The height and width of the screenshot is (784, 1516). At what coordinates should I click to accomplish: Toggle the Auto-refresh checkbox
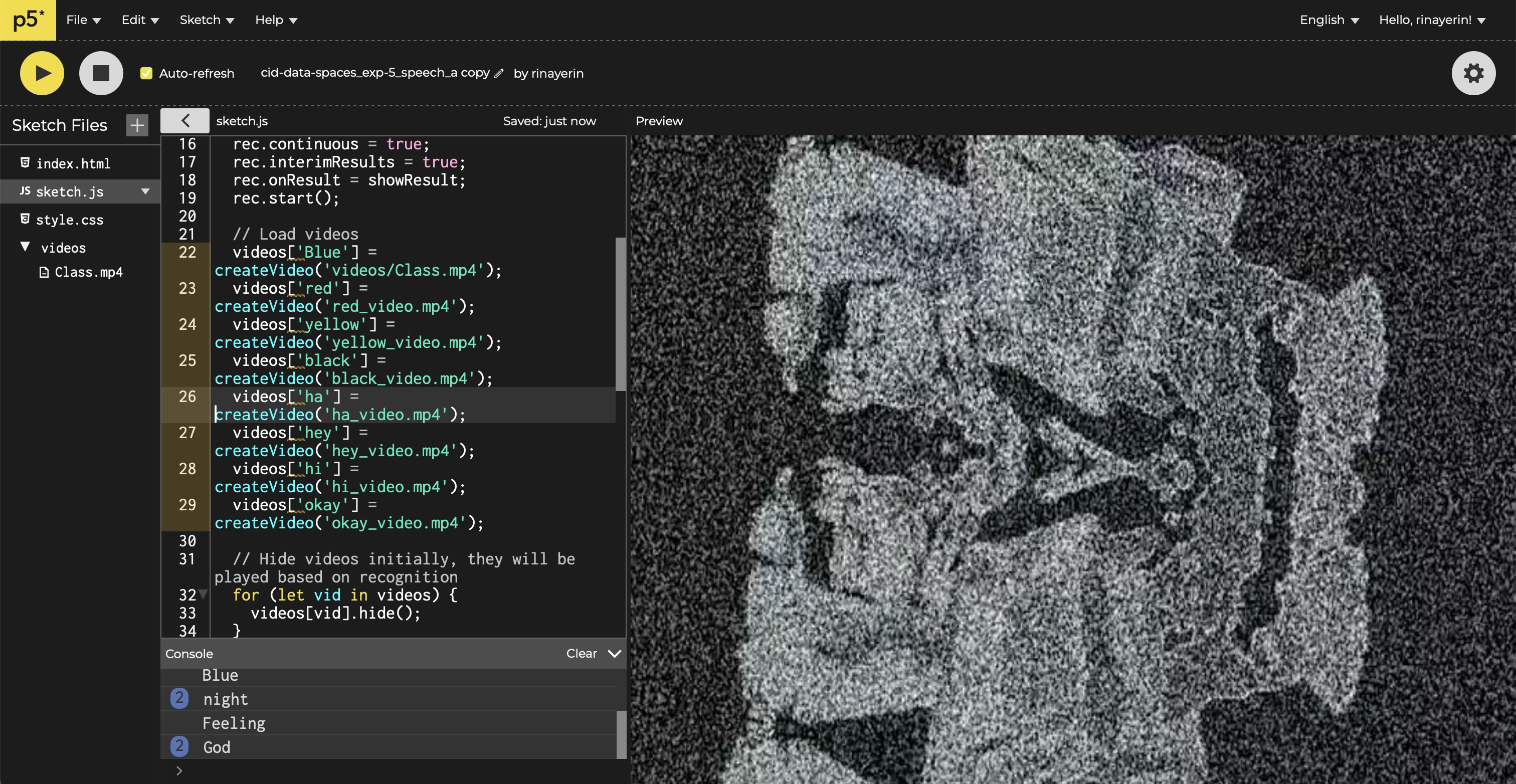click(146, 74)
